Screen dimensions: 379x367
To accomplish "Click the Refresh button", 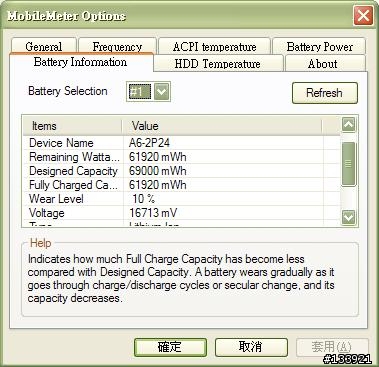I will [x=325, y=93].
